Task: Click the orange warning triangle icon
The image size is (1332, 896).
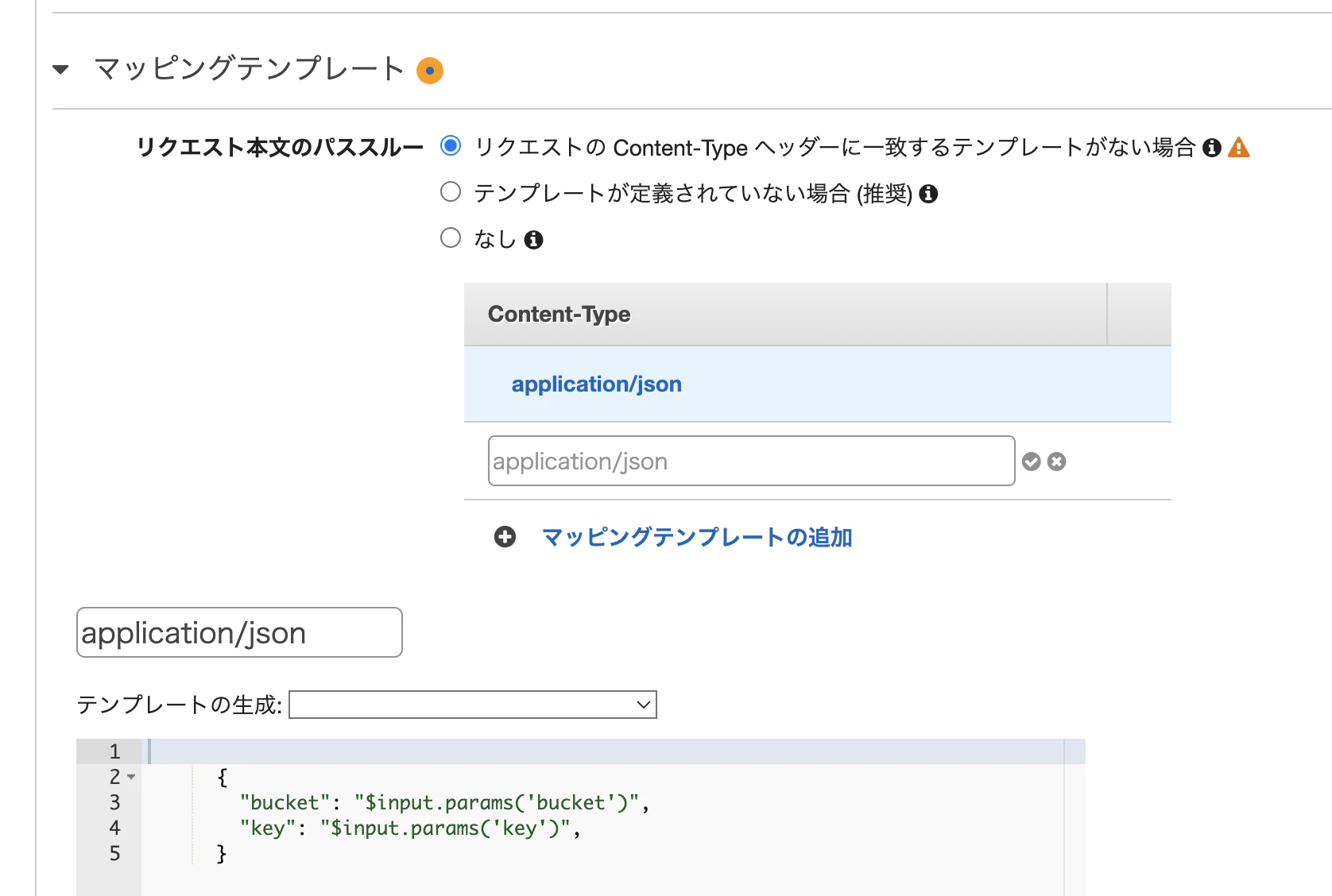Action: (x=1239, y=148)
